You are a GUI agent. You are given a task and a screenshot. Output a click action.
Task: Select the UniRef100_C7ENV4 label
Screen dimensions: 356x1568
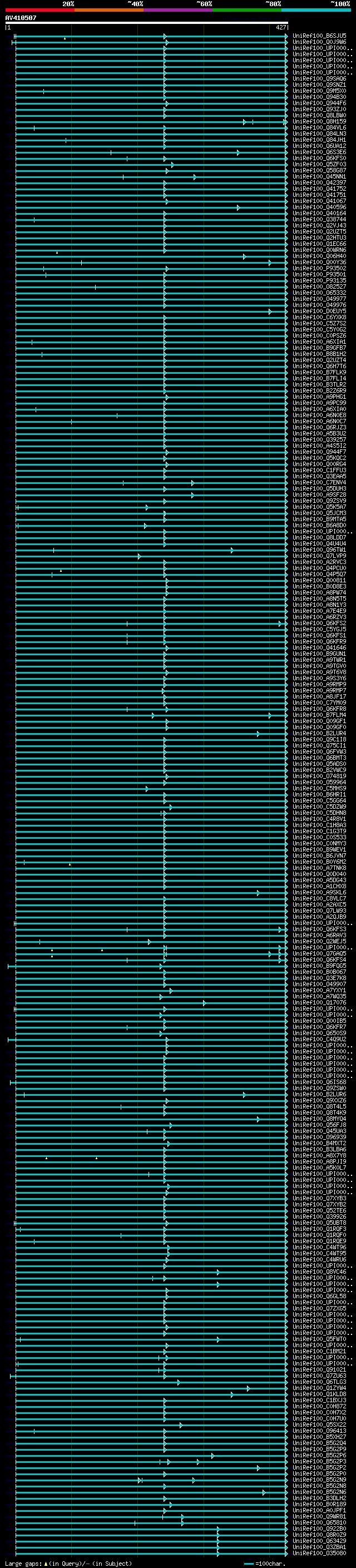[x=319, y=483]
